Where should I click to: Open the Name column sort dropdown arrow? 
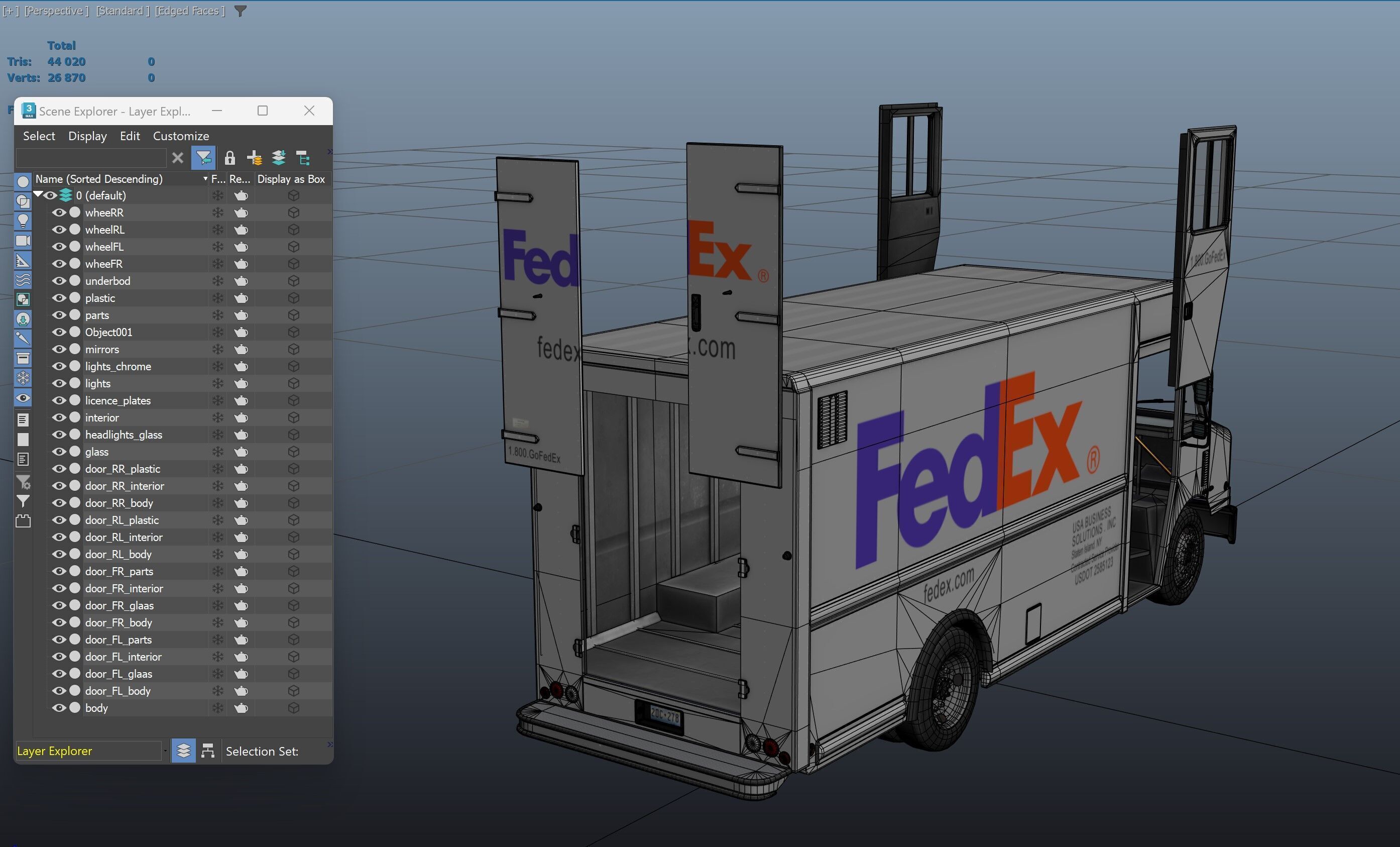coord(205,179)
